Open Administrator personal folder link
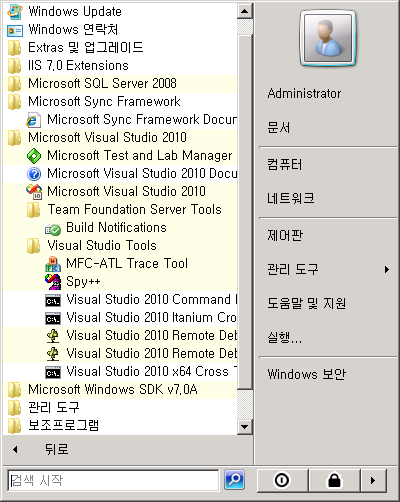This screenshot has width=400, height=502. (304, 94)
